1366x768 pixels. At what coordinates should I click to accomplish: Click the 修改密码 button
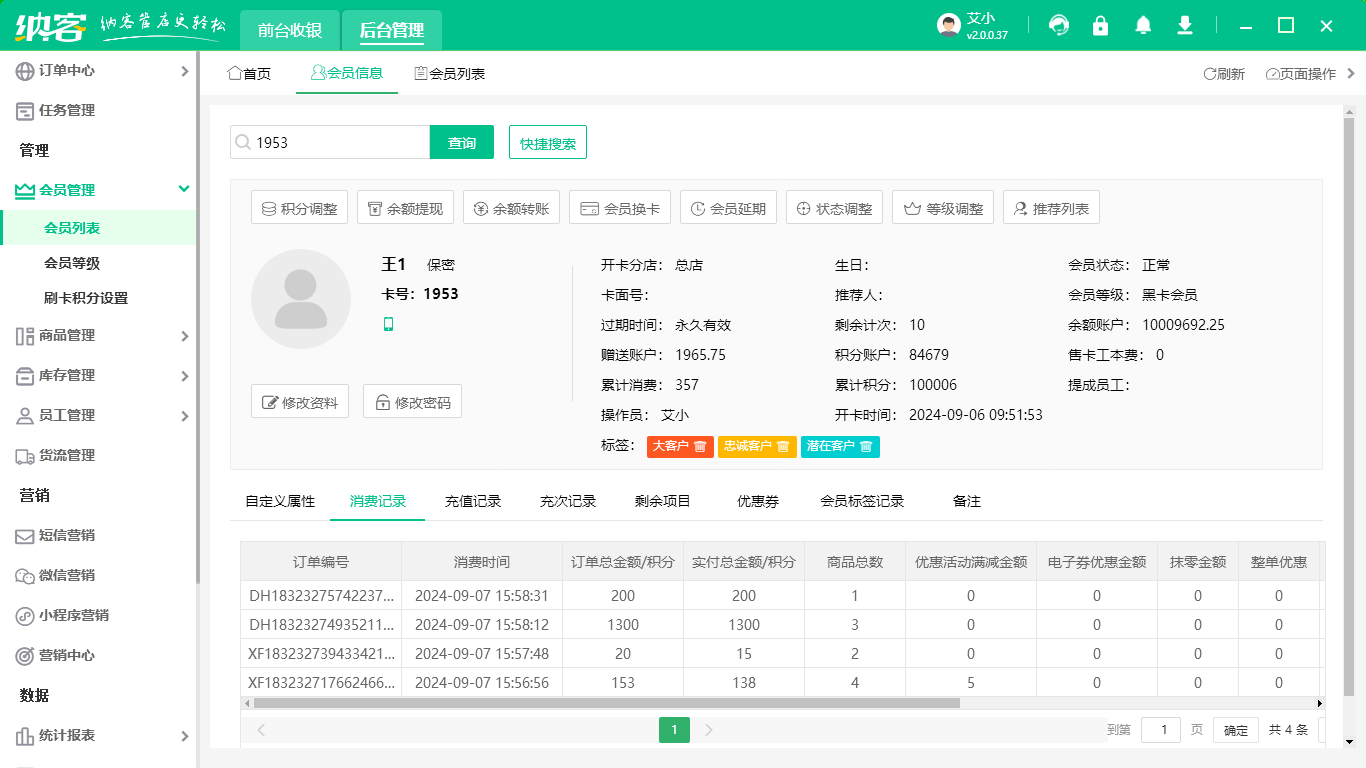(412, 401)
